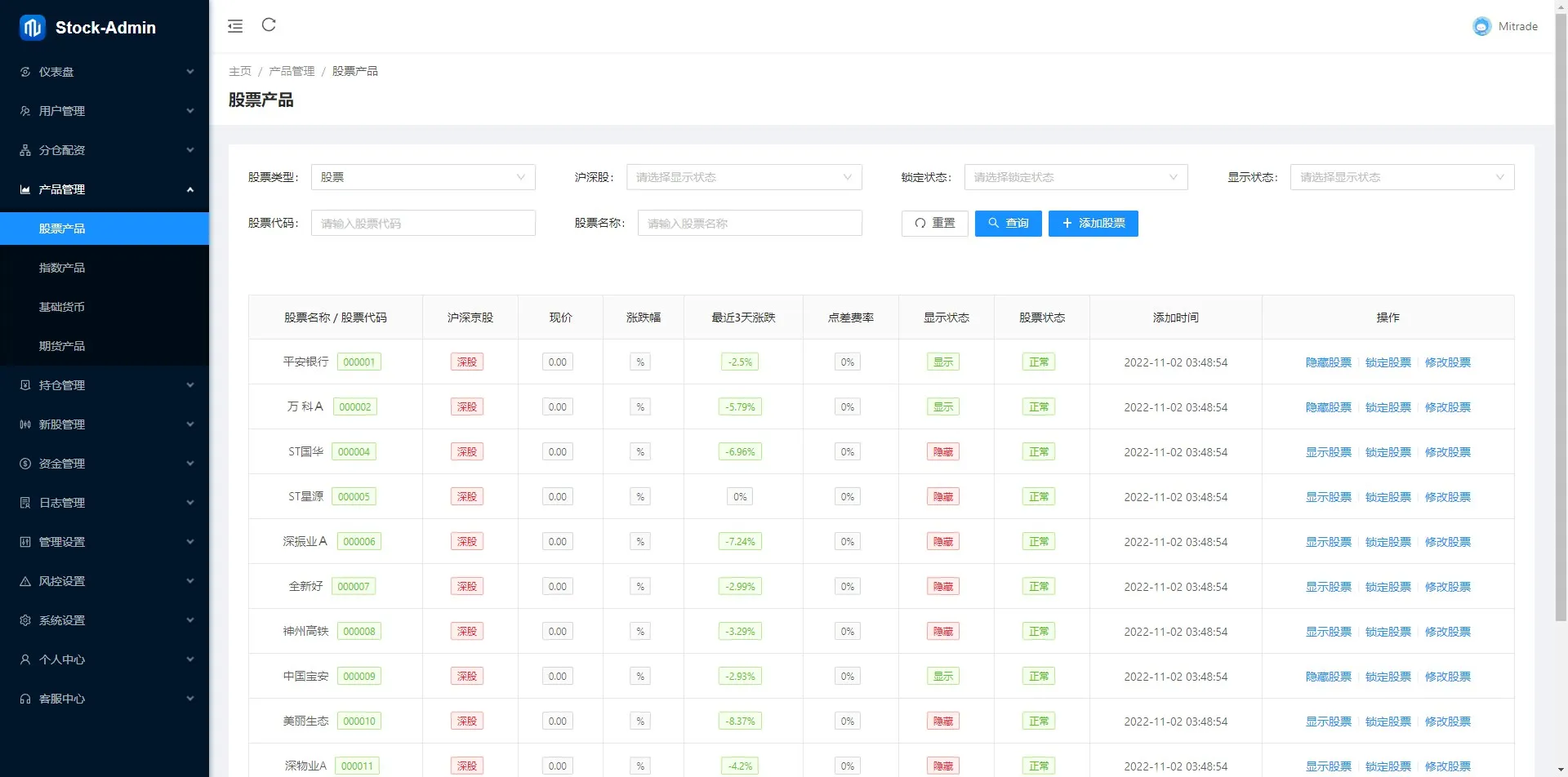Click the Mitrade user avatar icon

pyautogui.click(x=1481, y=26)
